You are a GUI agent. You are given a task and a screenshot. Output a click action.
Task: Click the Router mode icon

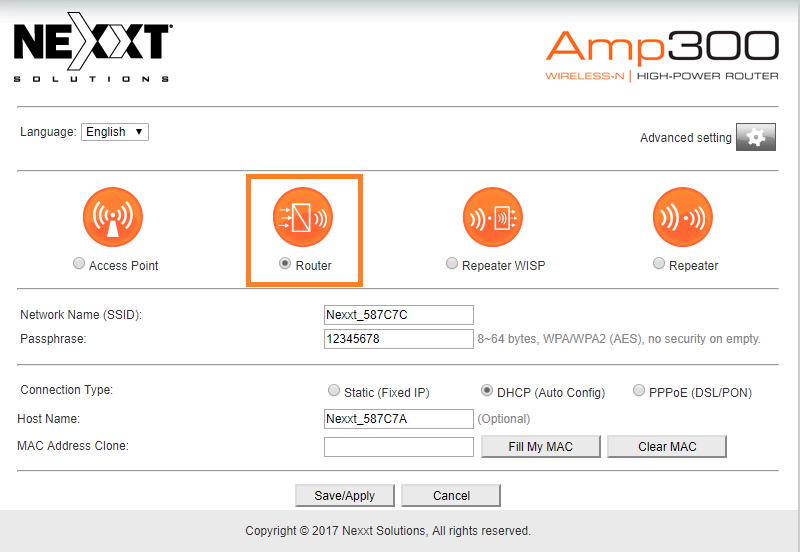pyautogui.click(x=303, y=217)
